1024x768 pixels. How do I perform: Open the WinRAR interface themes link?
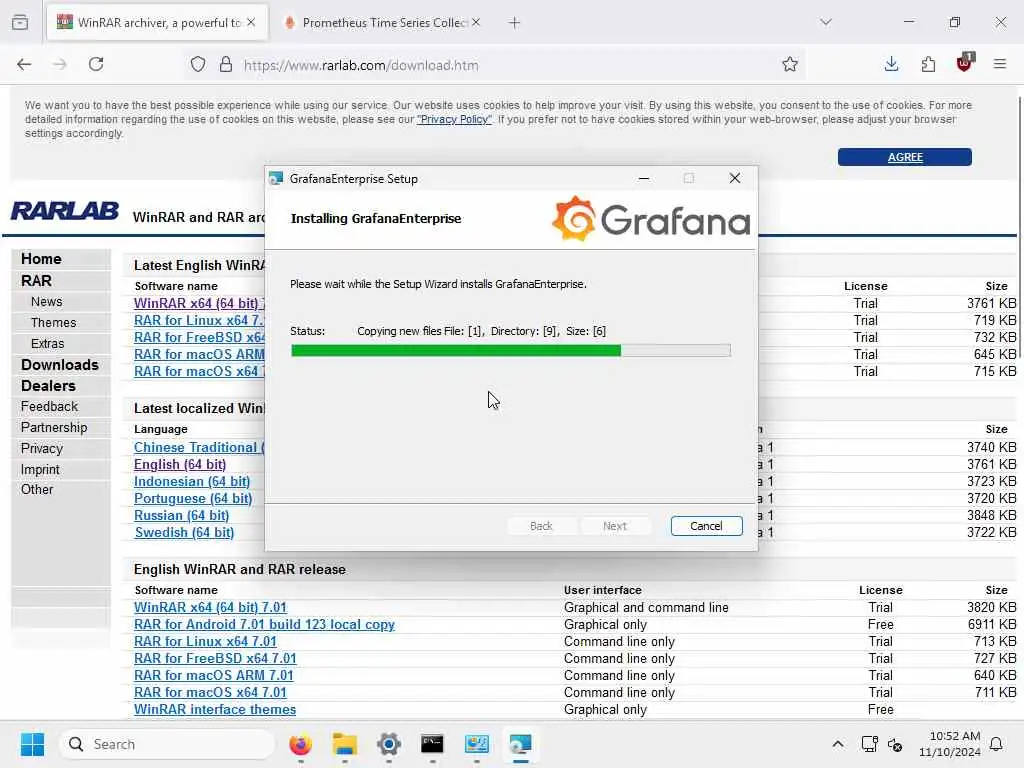[215, 709]
